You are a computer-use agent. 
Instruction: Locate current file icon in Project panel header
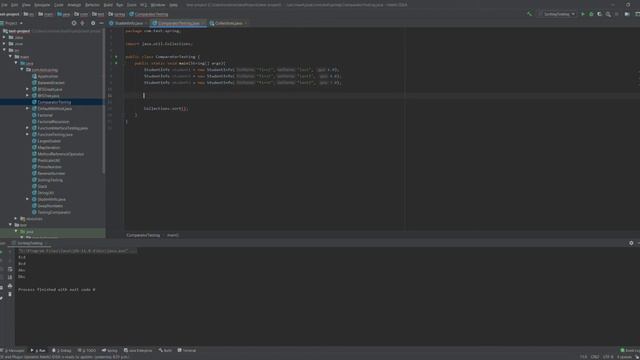pyautogui.click(x=74, y=23)
